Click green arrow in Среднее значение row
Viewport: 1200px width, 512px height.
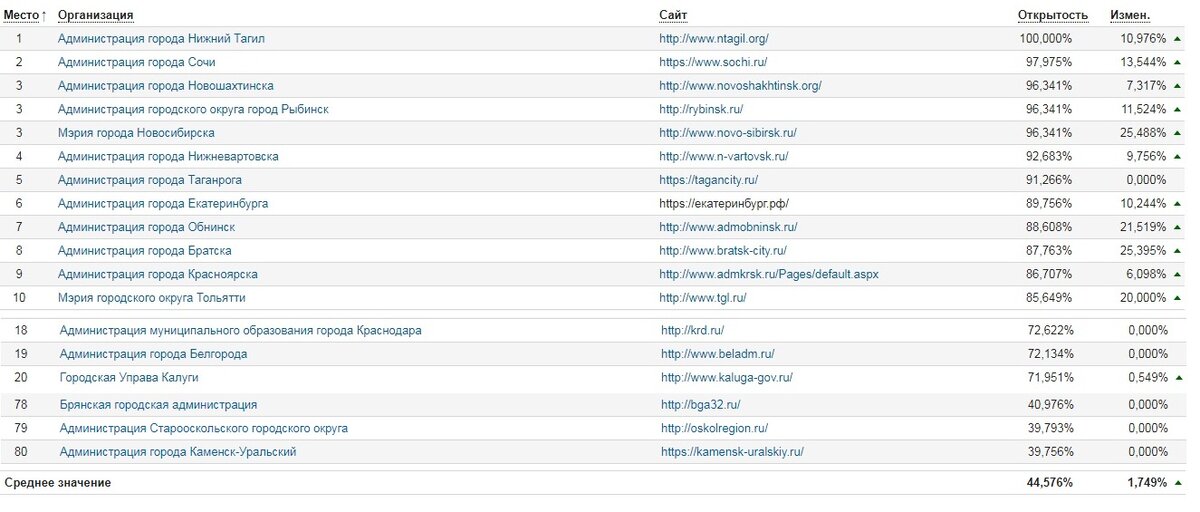pyautogui.click(x=1178, y=483)
